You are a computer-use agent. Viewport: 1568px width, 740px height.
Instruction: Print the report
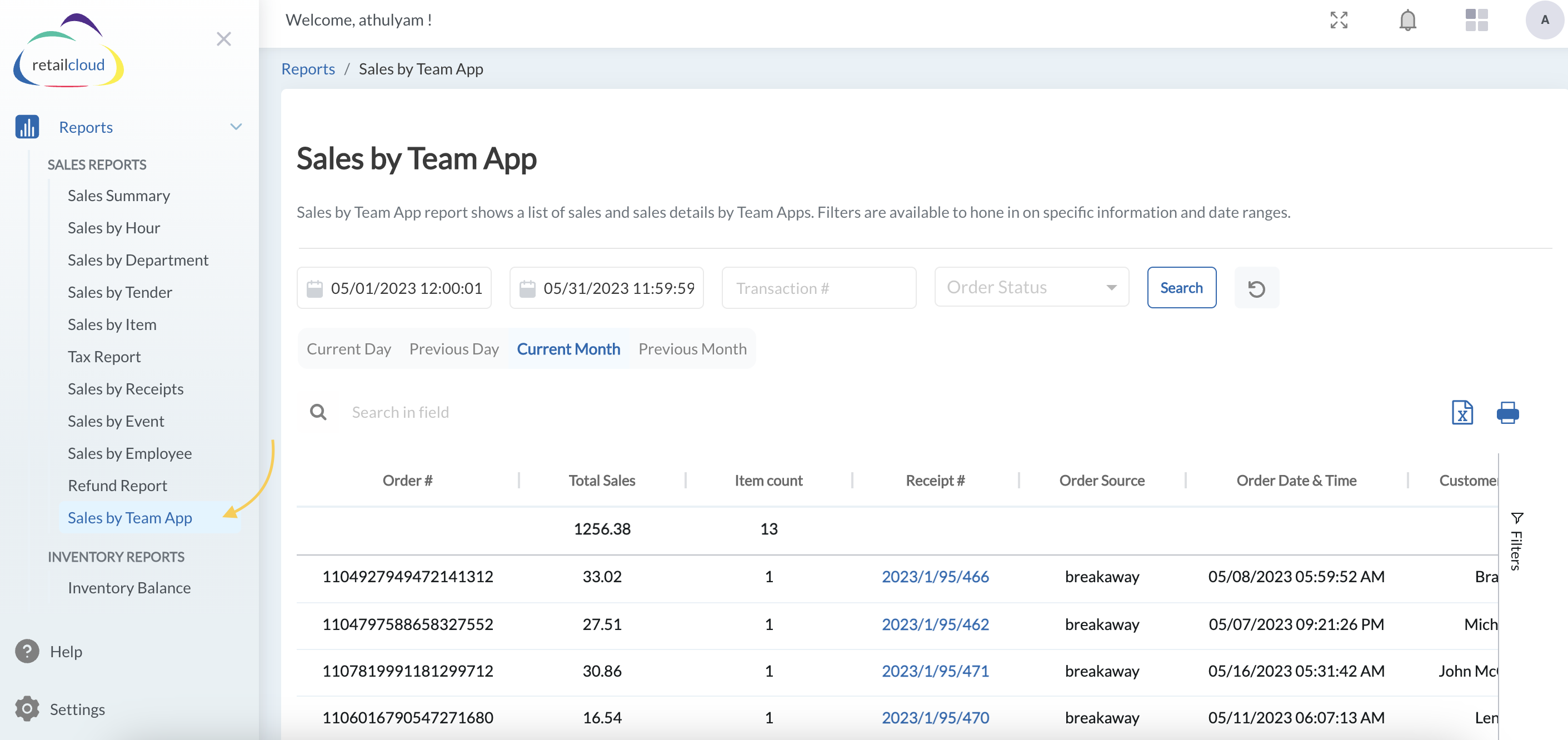click(x=1507, y=412)
